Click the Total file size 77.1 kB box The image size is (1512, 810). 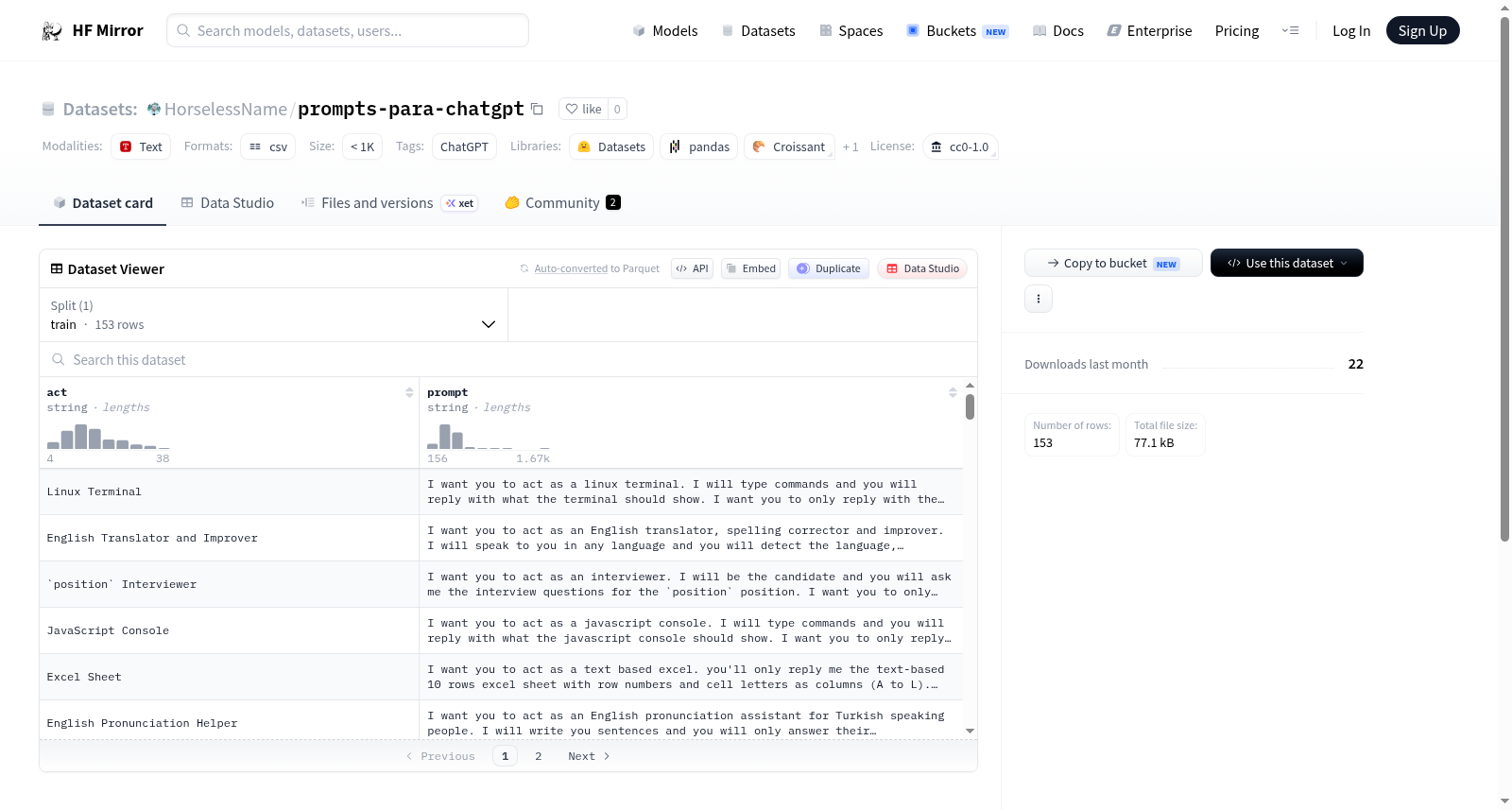click(1165, 435)
